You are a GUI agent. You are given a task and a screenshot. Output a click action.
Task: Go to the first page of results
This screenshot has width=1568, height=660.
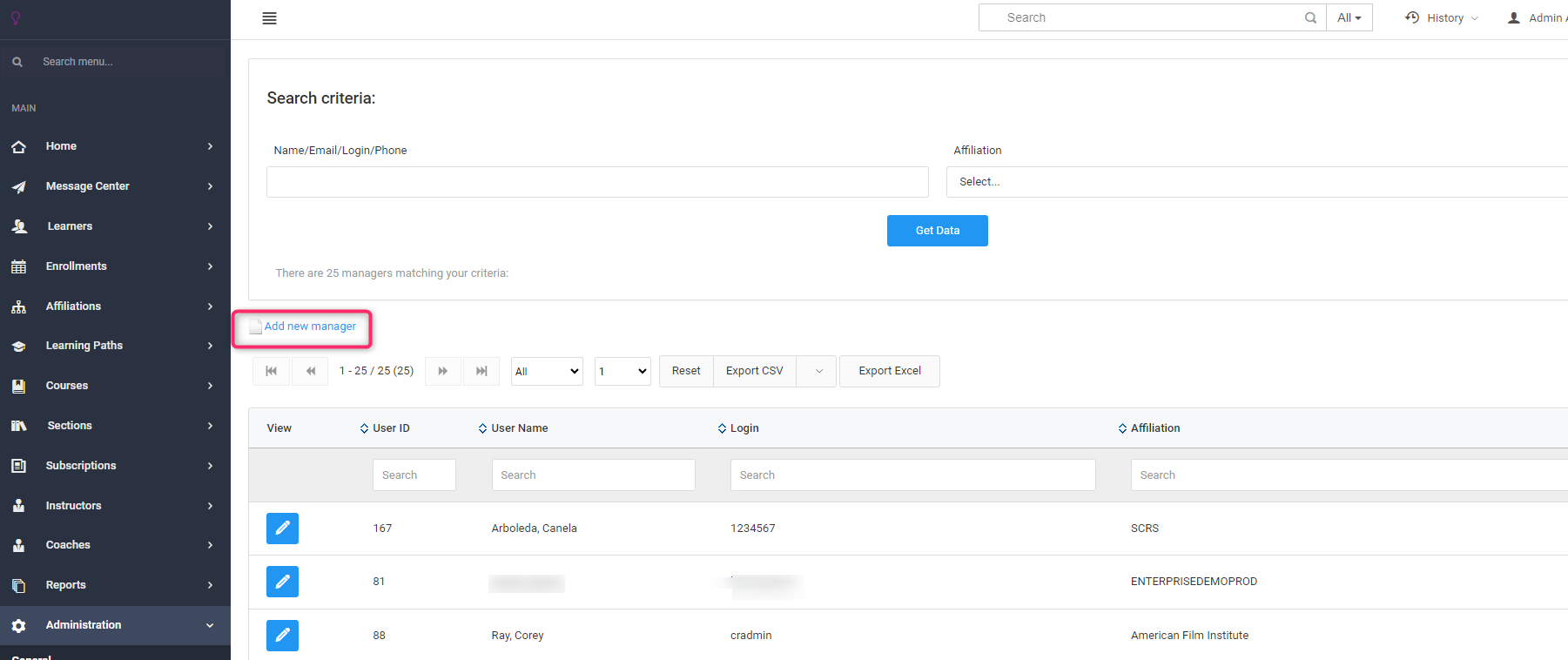pos(271,371)
